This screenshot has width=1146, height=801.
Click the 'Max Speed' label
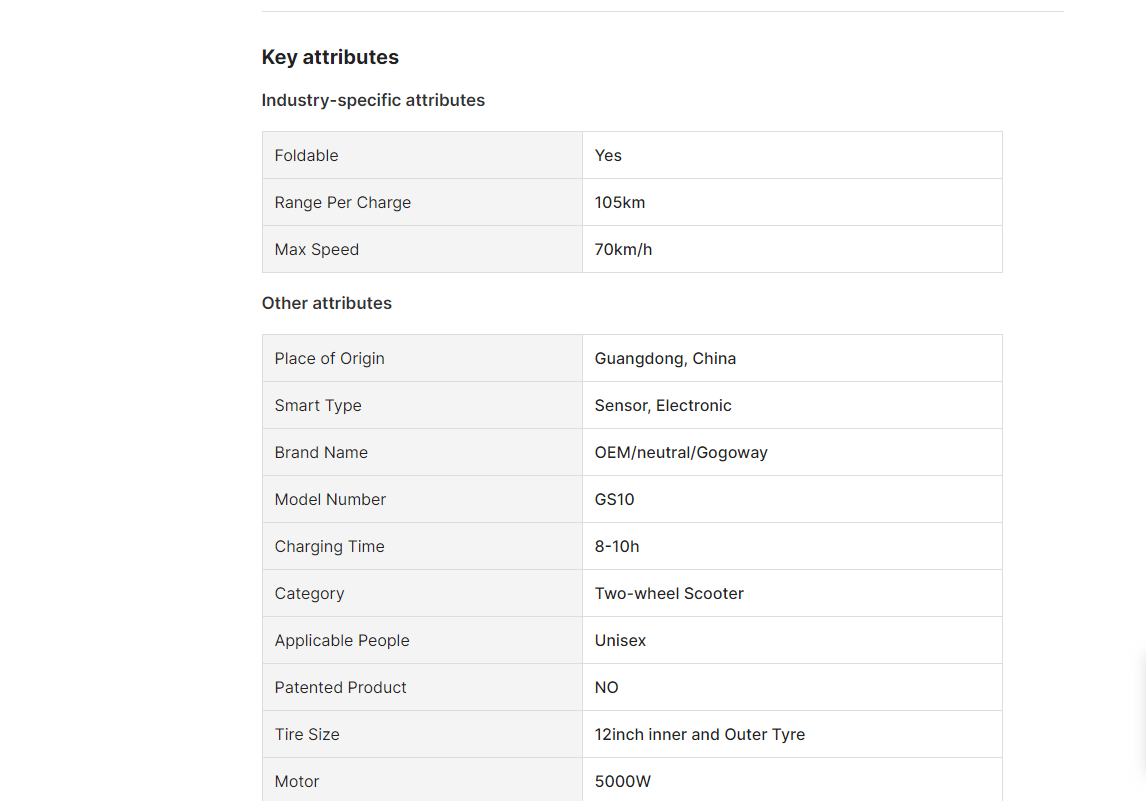(317, 249)
